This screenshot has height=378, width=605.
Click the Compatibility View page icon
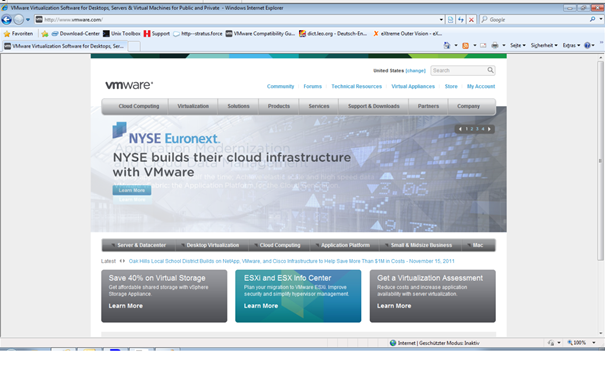coord(450,19)
